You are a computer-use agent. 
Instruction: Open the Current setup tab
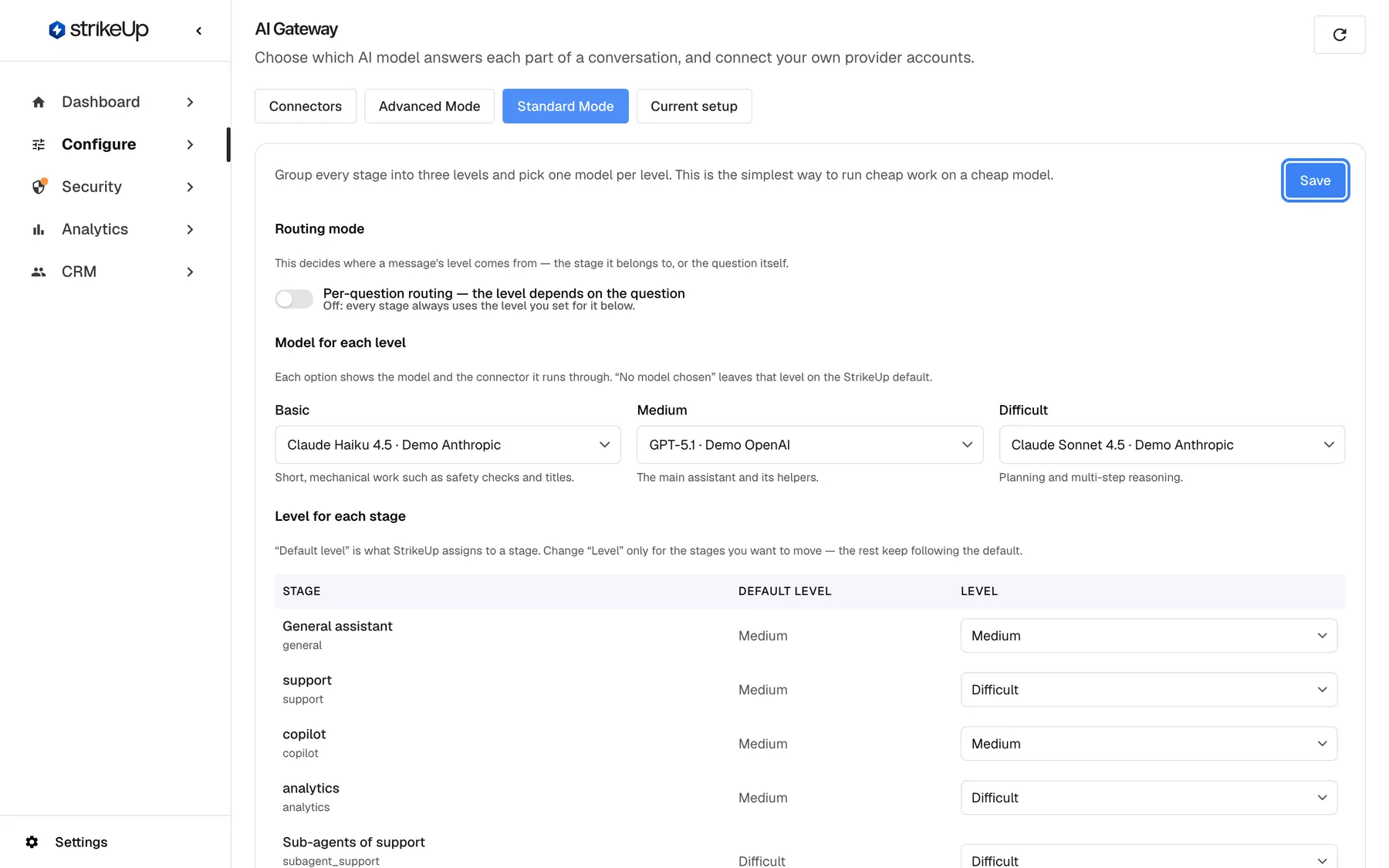coord(694,106)
